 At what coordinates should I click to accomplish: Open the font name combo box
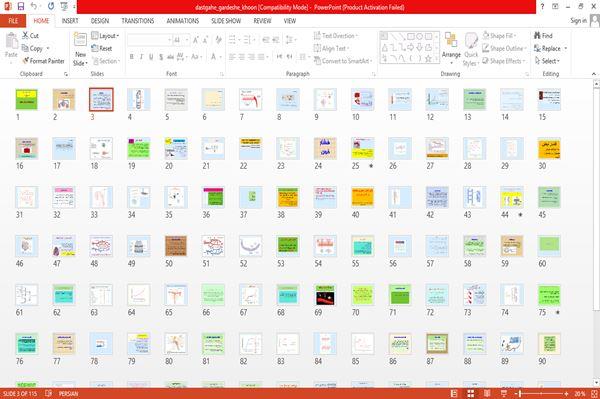150,40
